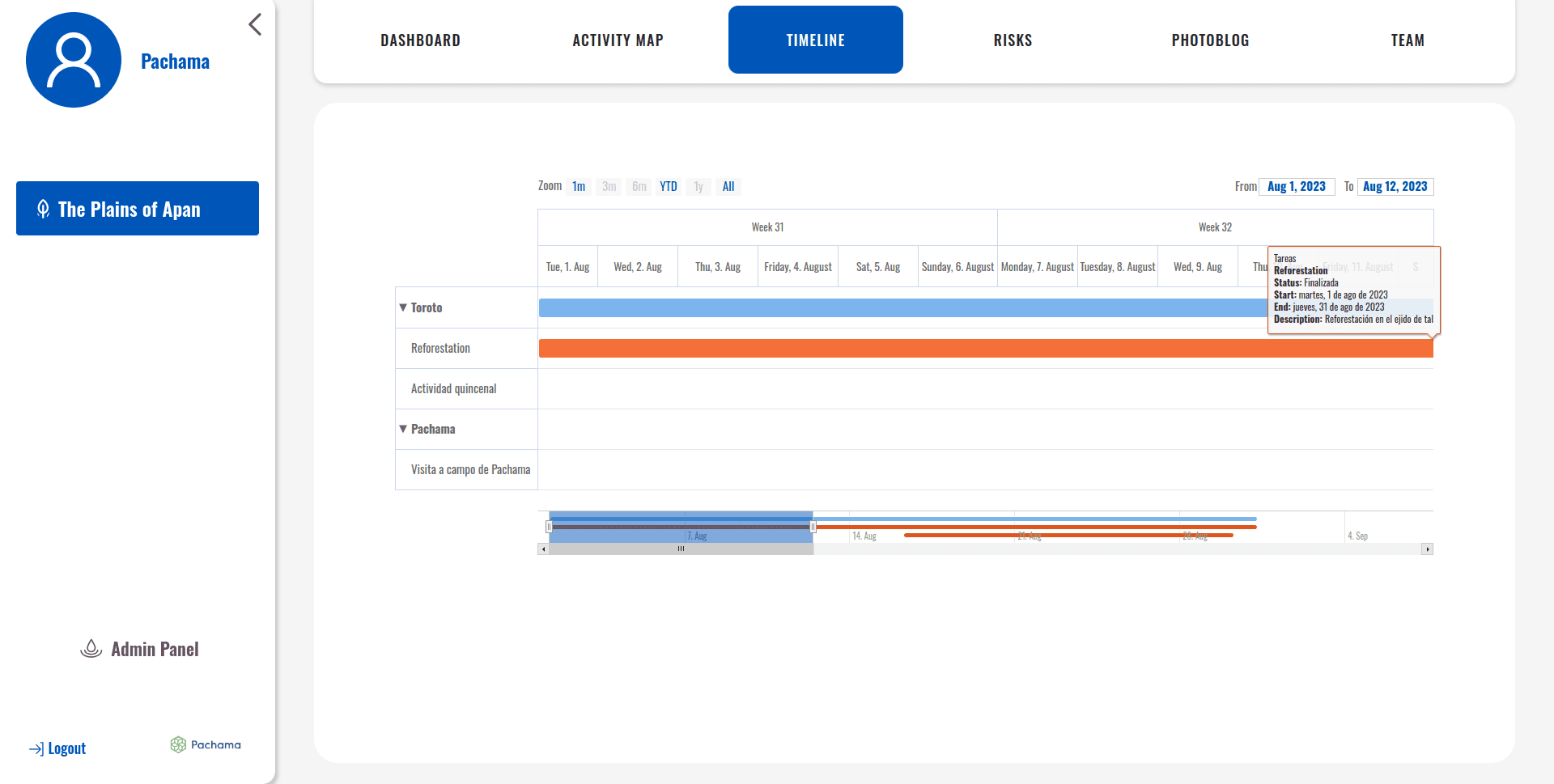
Task: Click the Week 32 header
Action: tap(1215, 227)
